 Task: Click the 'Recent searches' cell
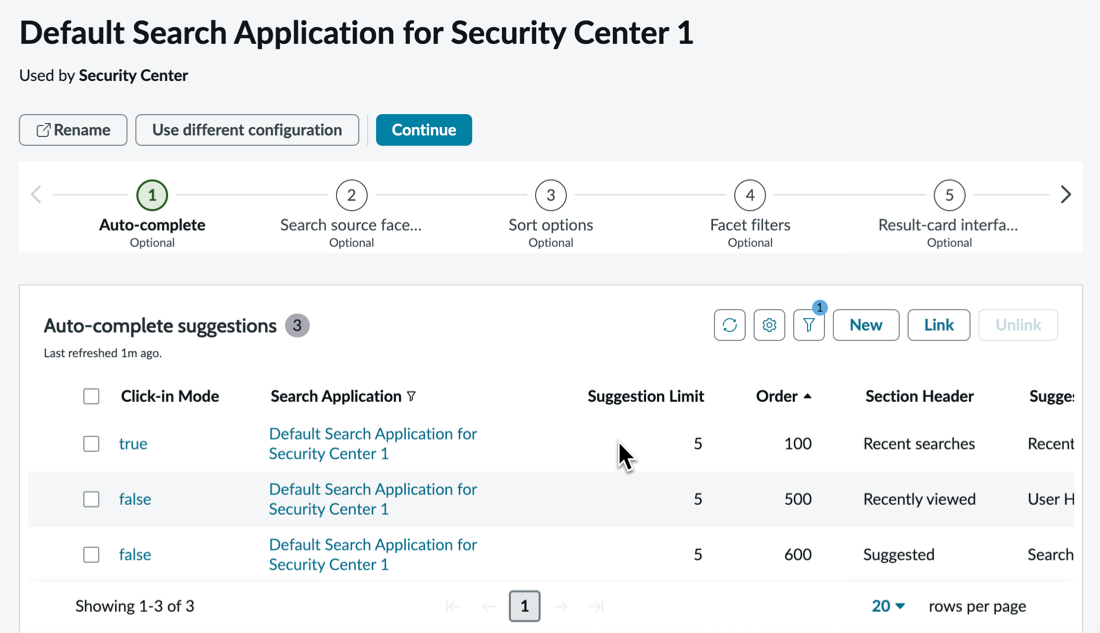click(919, 444)
